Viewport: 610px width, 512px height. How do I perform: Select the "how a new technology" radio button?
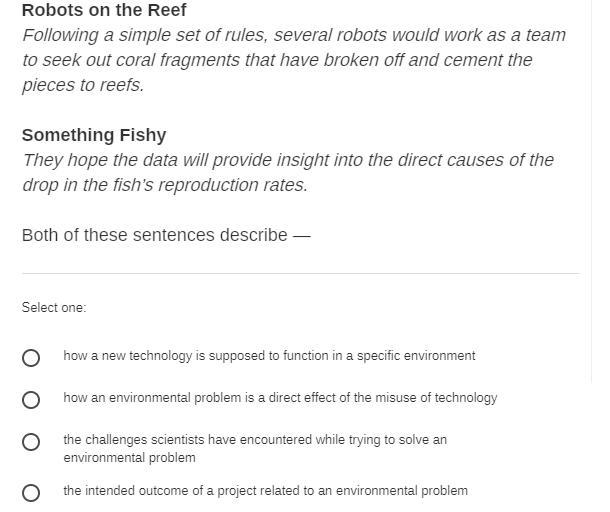(x=31, y=358)
